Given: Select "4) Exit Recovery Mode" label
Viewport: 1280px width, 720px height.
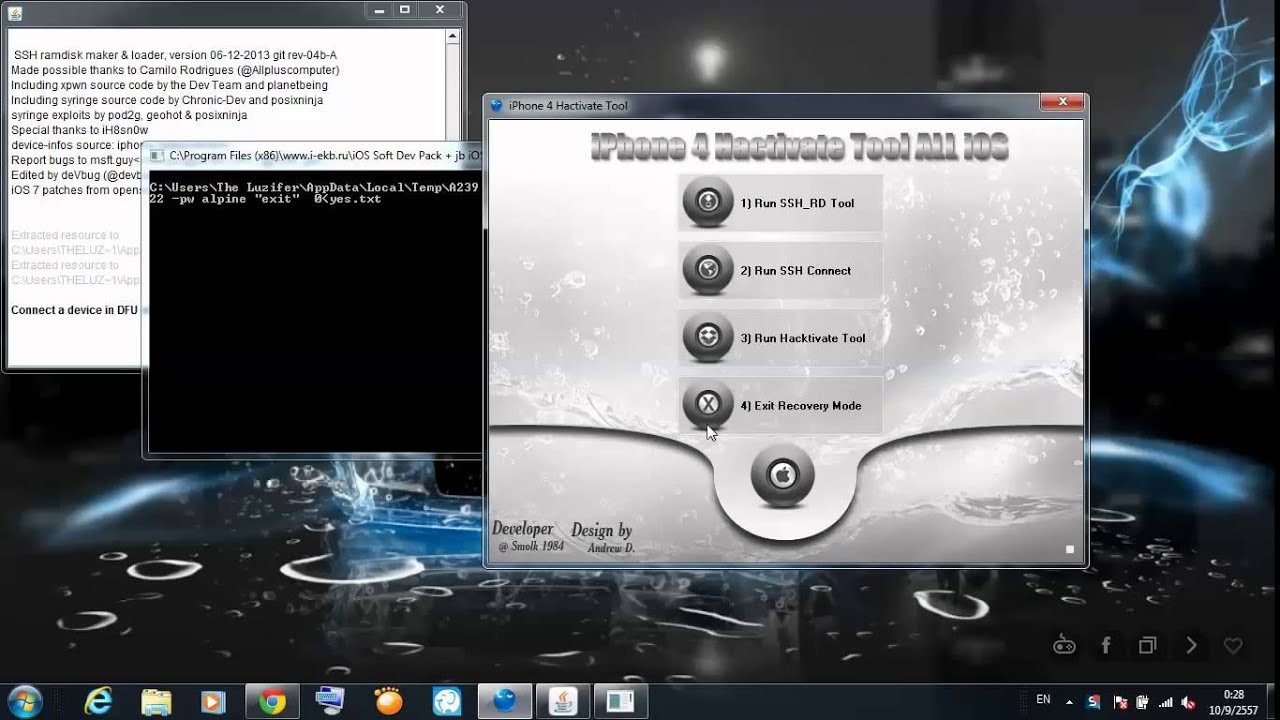Looking at the screenshot, I should point(801,406).
